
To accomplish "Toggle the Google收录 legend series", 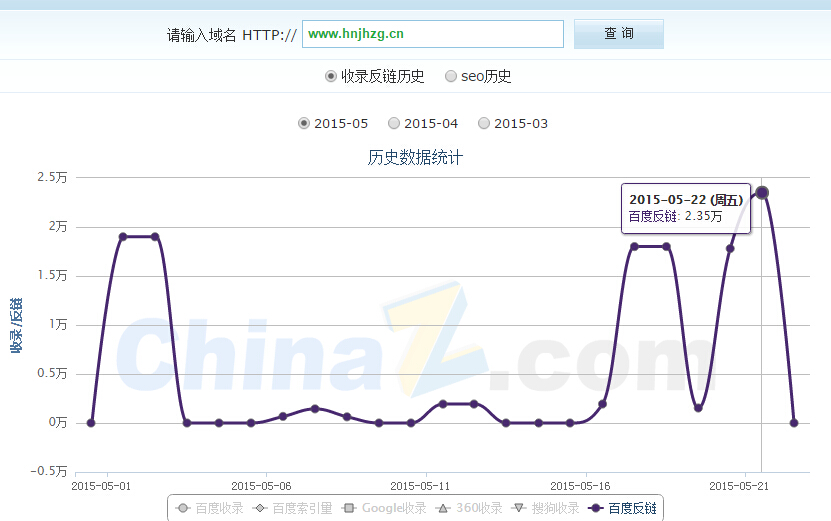I will (x=384, y=508).
